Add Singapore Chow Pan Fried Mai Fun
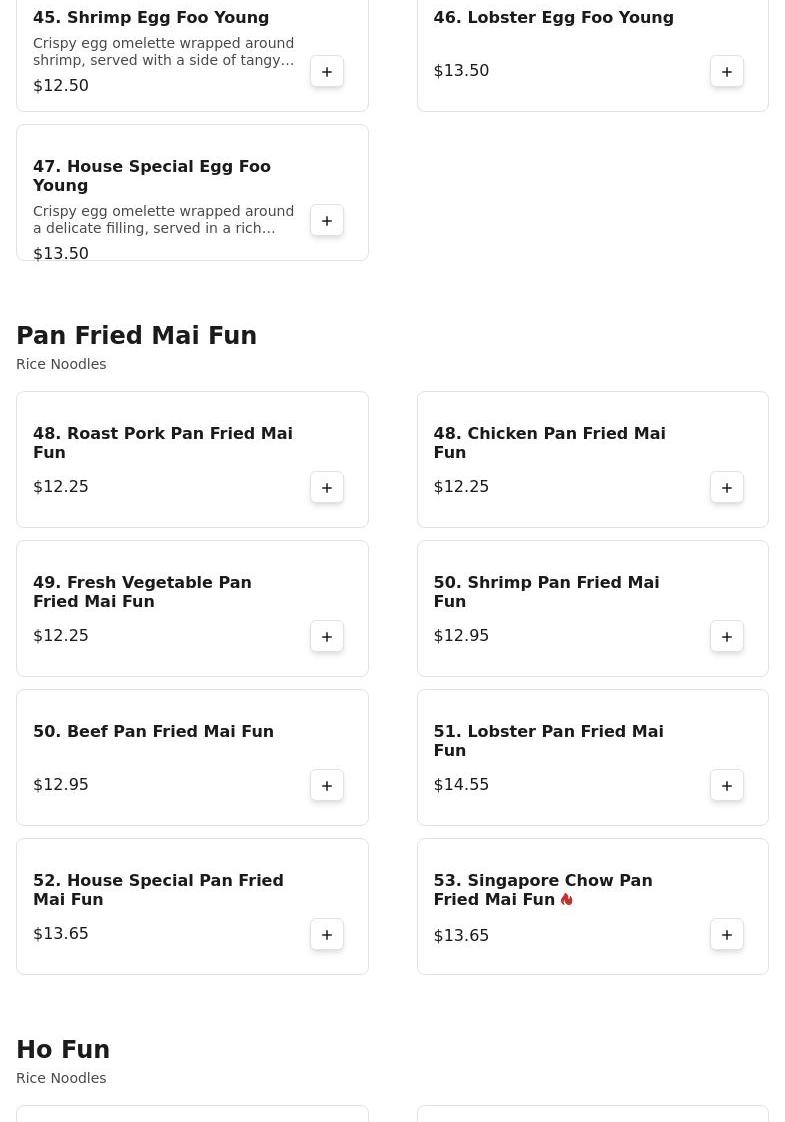The width and height of the screenshot is (785, 1122). coord(727,935)
